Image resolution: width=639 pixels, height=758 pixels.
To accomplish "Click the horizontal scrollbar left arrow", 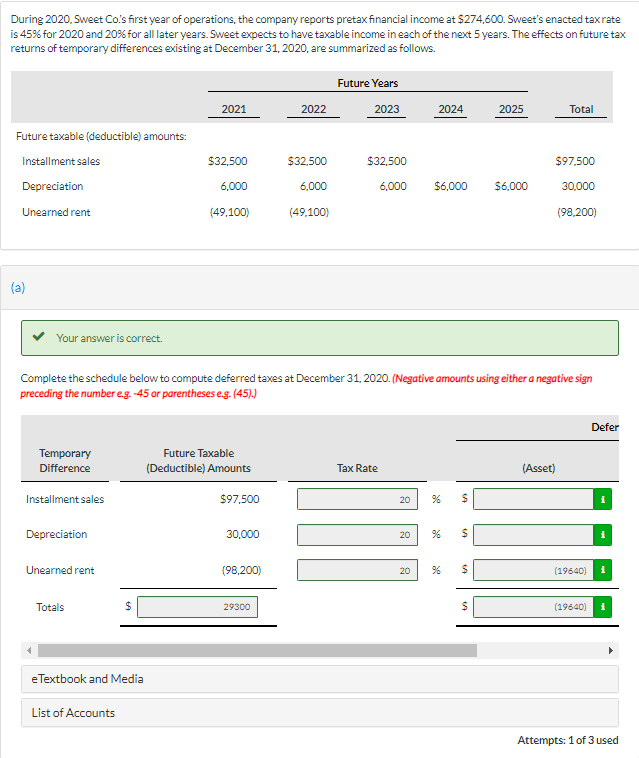I will pyautogui.click(x=29, y=650).
